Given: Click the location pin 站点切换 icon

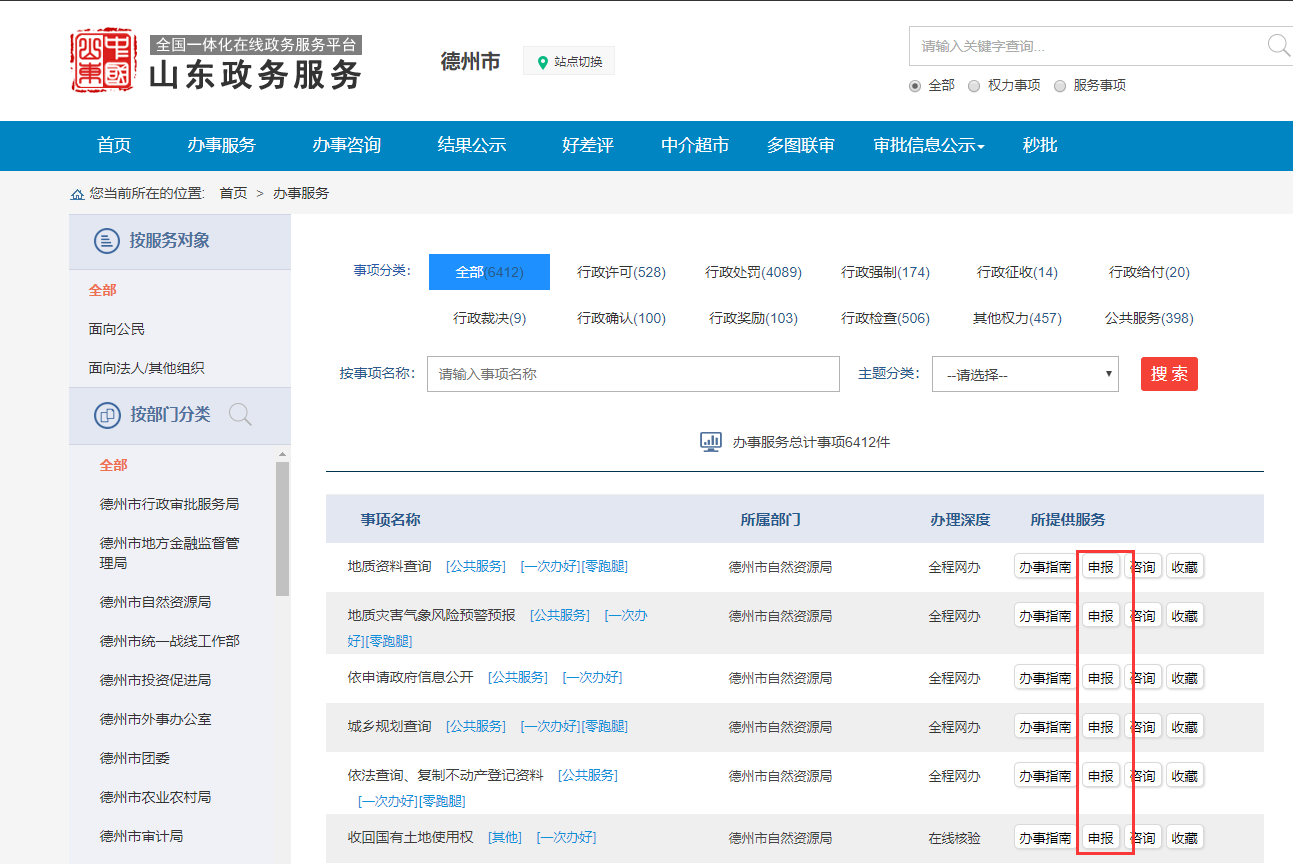Looking at the screenshot, I should tap(543, 62).
